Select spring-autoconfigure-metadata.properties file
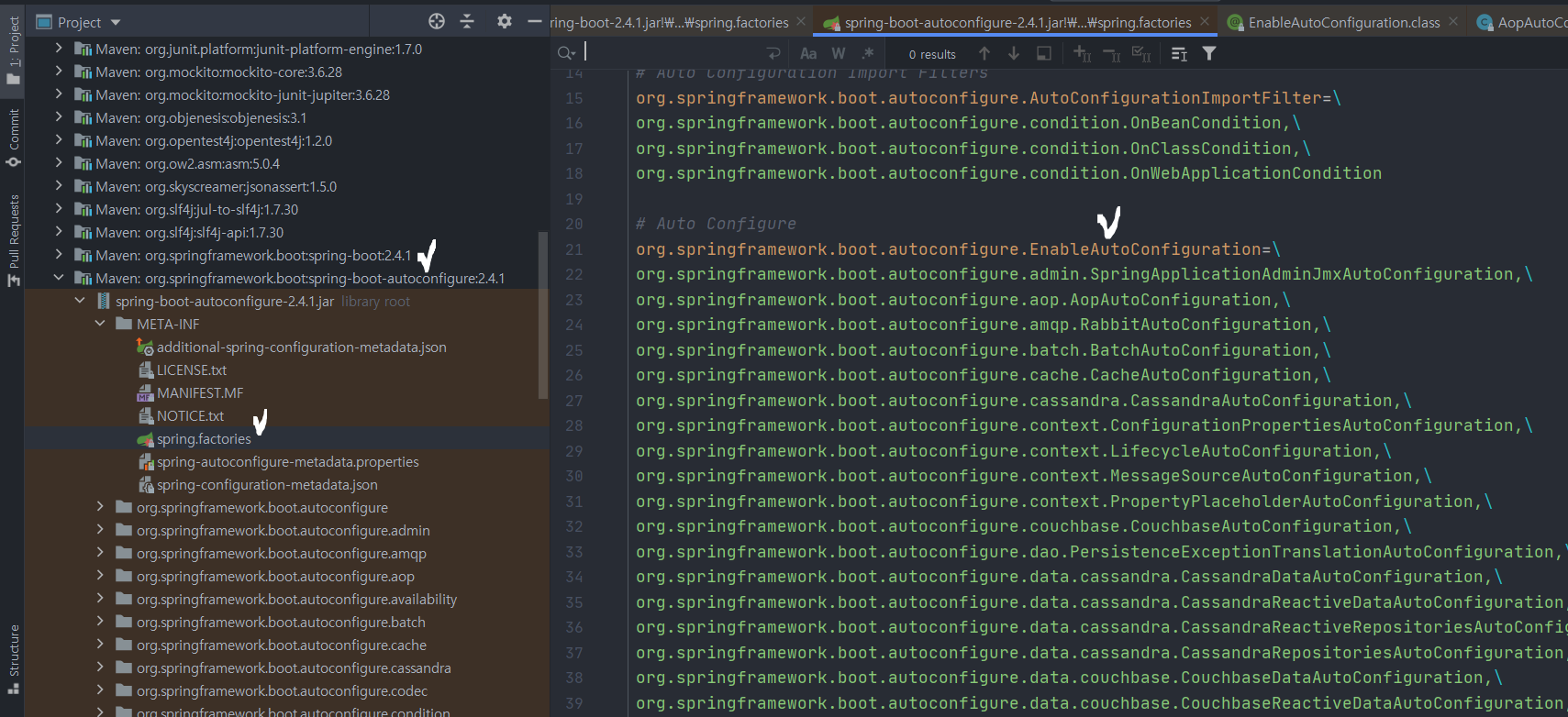 287,461
